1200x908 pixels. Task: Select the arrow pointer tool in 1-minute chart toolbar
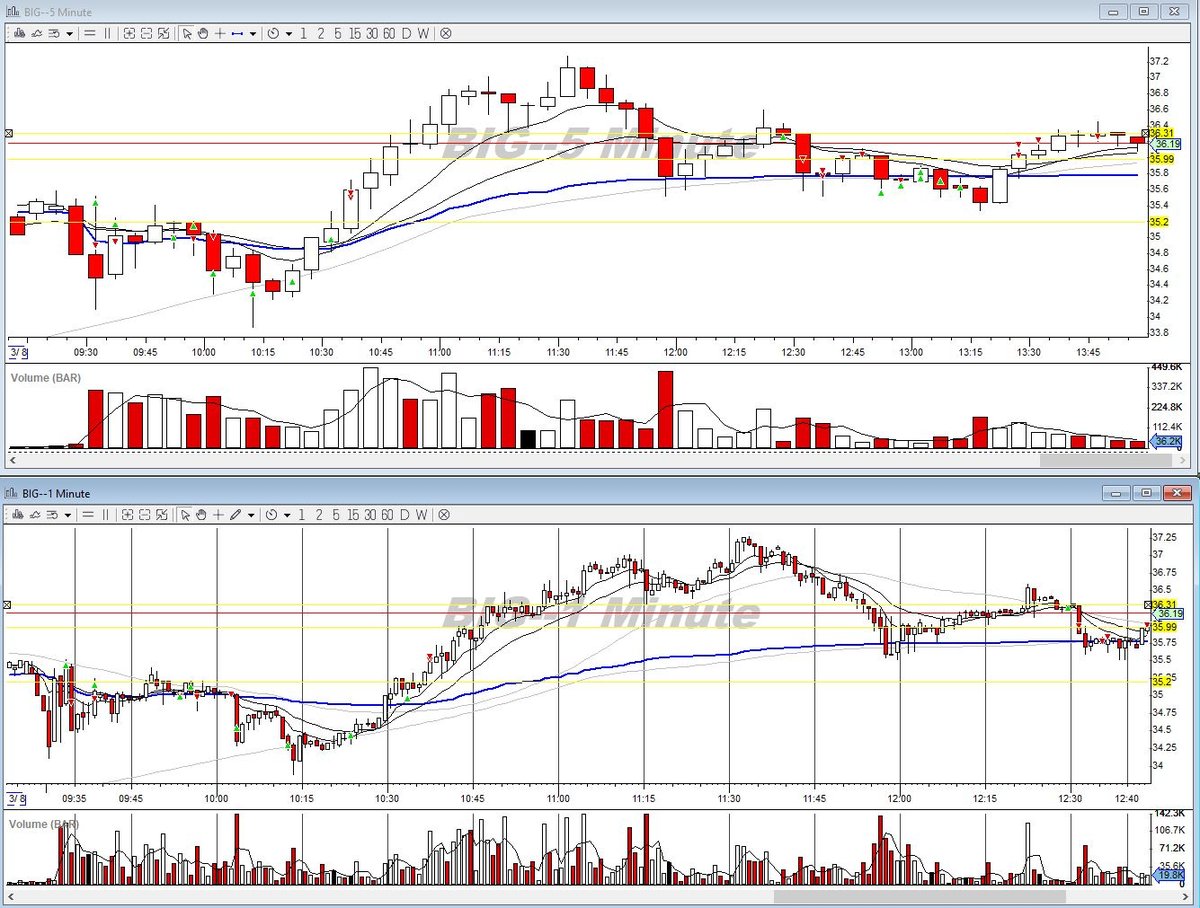coord(185,516)
